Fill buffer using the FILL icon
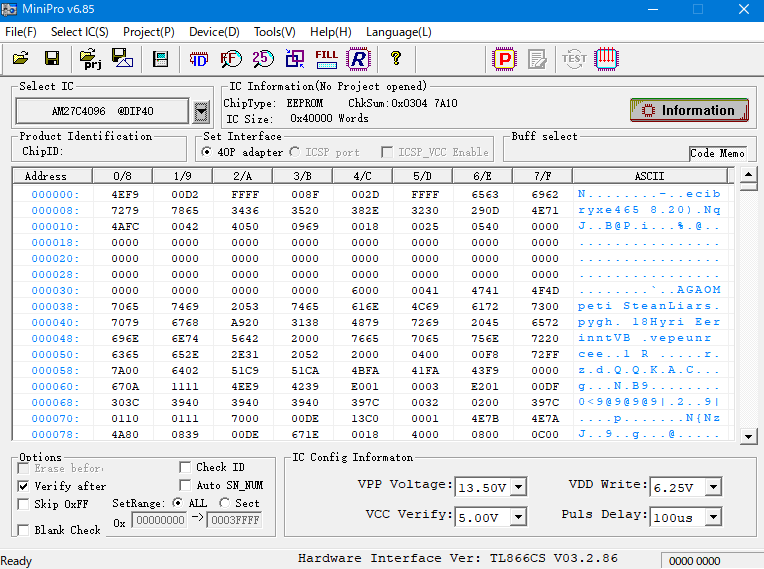This screenshot has height=569, width=764. pos(326,59)
